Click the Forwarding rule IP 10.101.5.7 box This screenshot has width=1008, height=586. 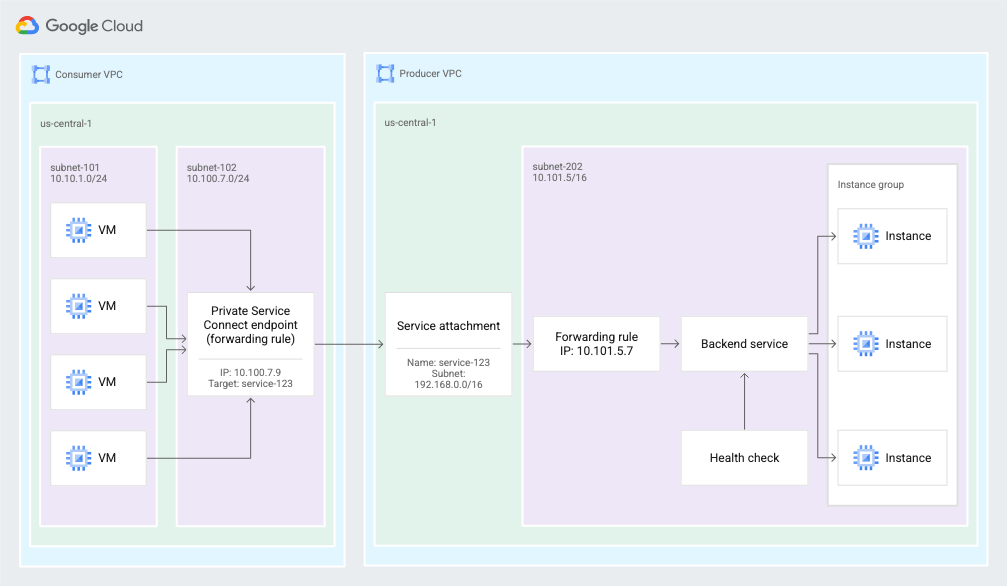pyautogui.click(x=597, y=343)
